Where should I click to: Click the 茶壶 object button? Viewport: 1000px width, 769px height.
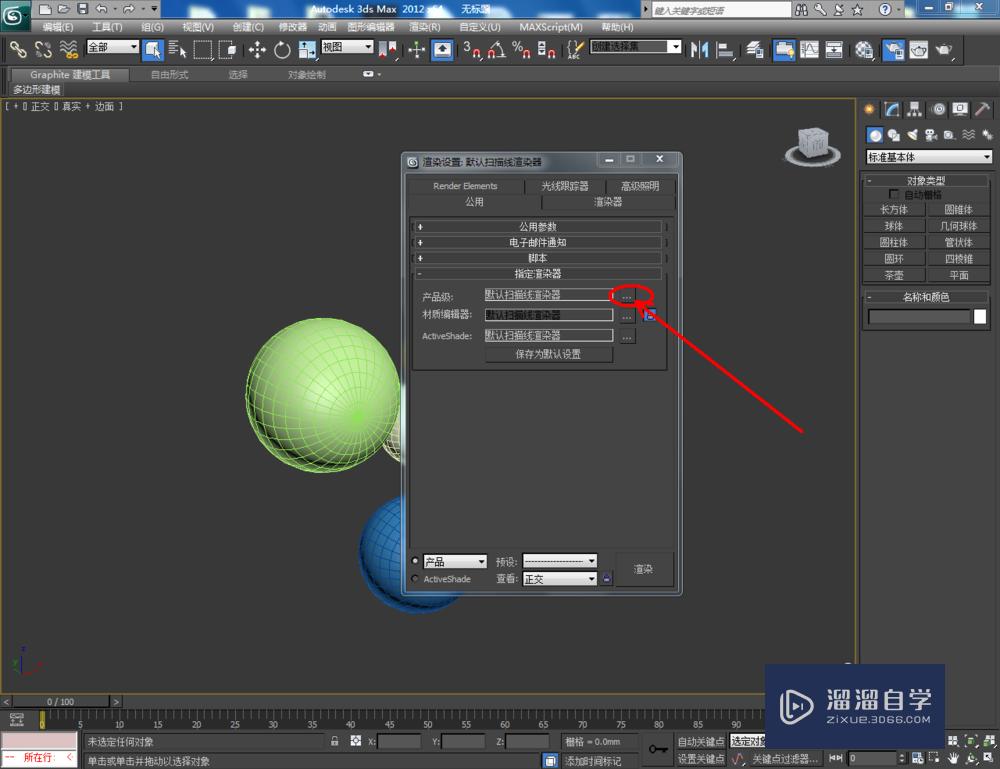pos(893,275)
